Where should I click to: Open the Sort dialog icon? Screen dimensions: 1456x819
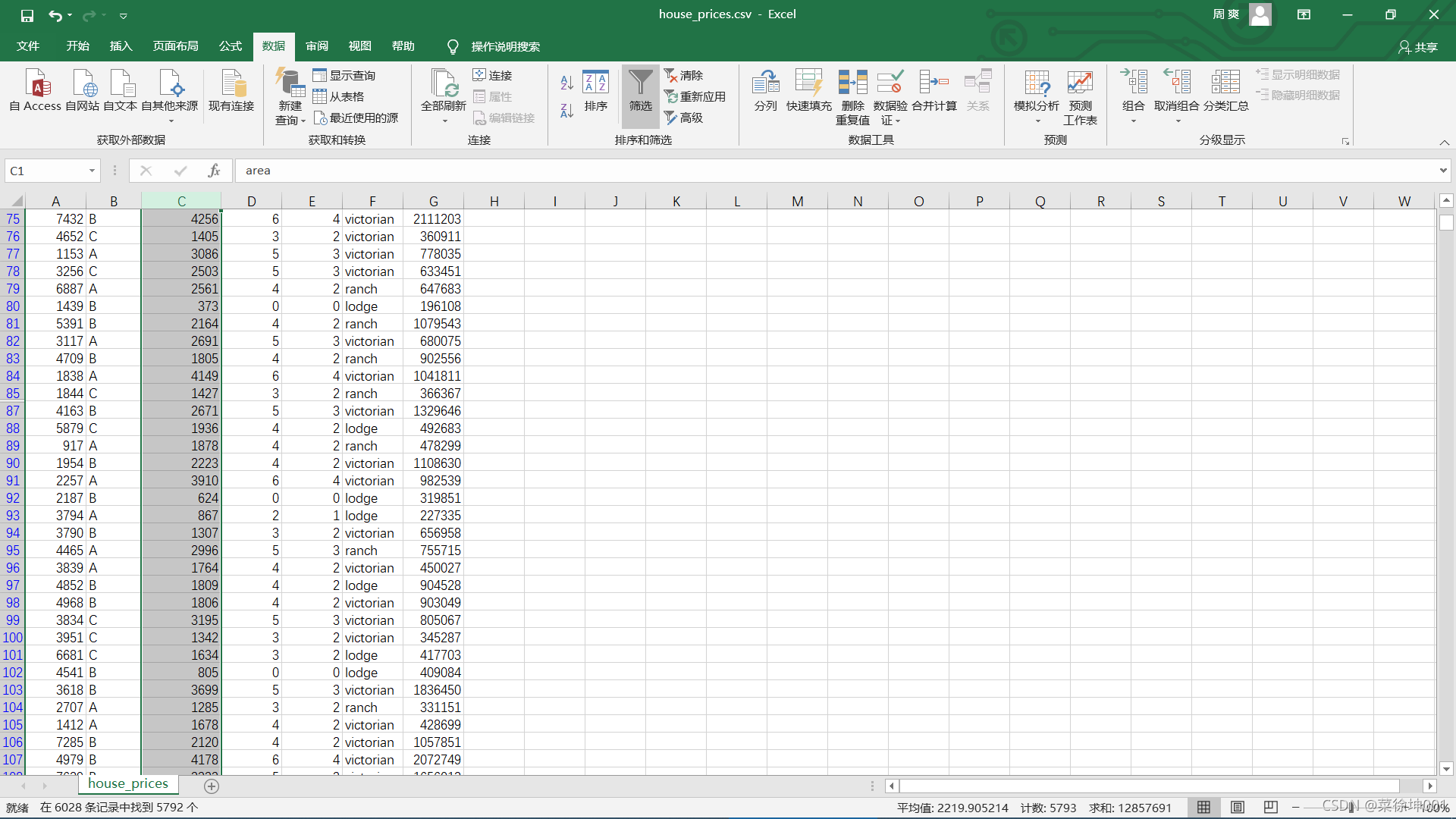595,83
